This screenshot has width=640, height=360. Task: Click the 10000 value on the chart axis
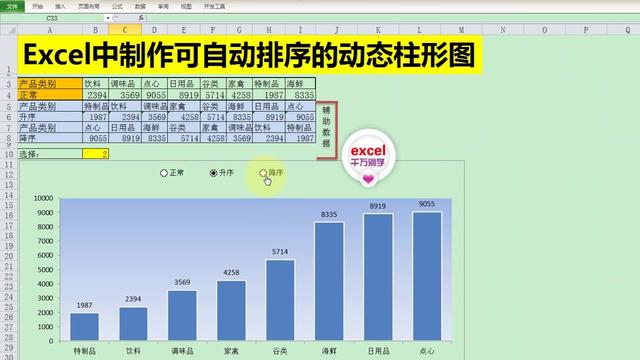(43, 198)
